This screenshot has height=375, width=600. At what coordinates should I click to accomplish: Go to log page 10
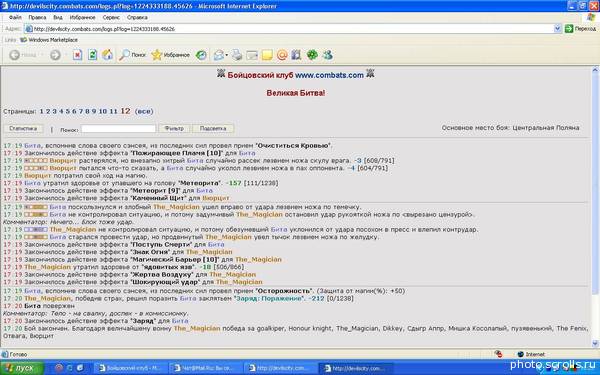pos(103,111)
